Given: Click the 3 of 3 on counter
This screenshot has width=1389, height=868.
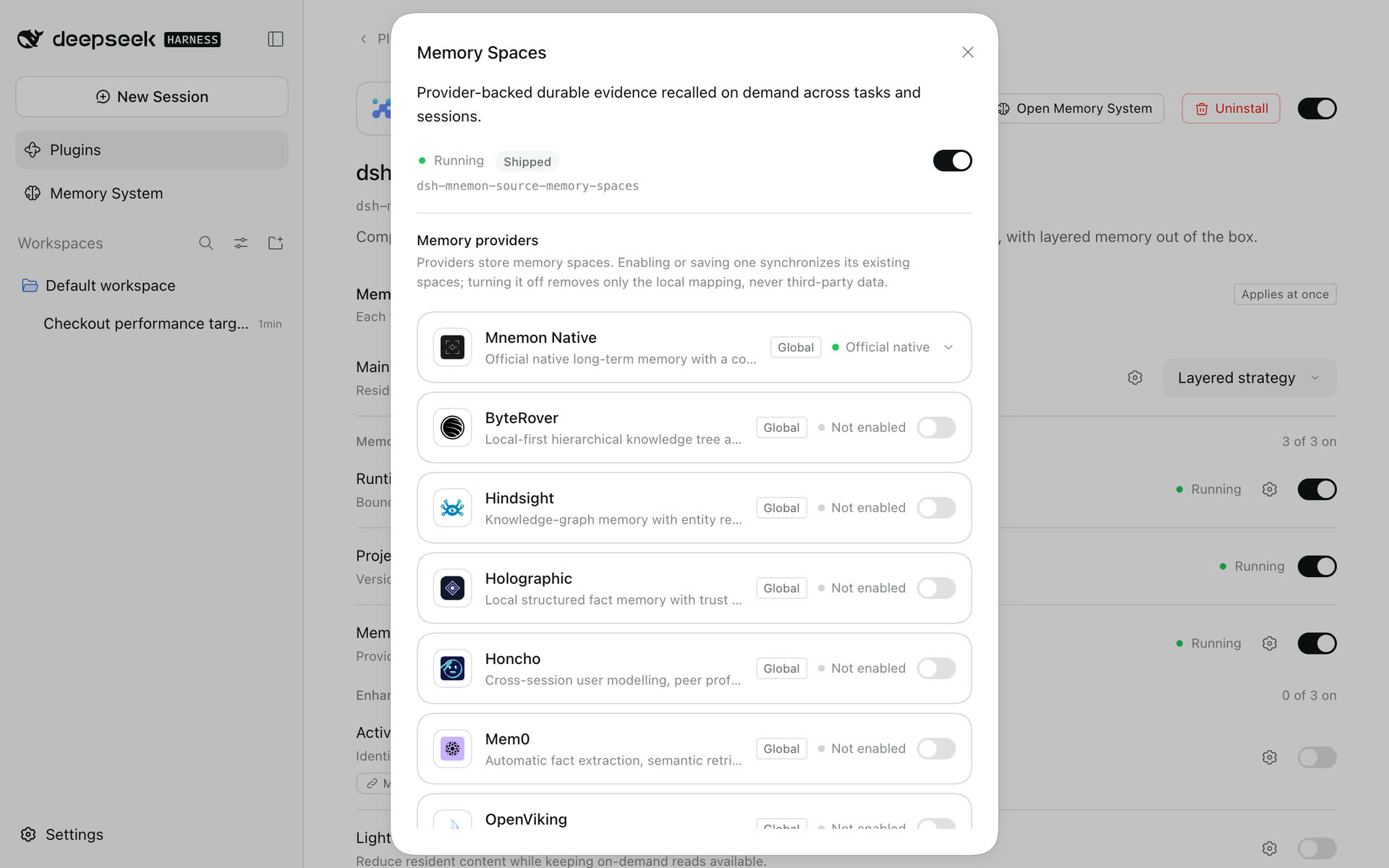Looking at the screenshot, I should (x=1309, y=441).
